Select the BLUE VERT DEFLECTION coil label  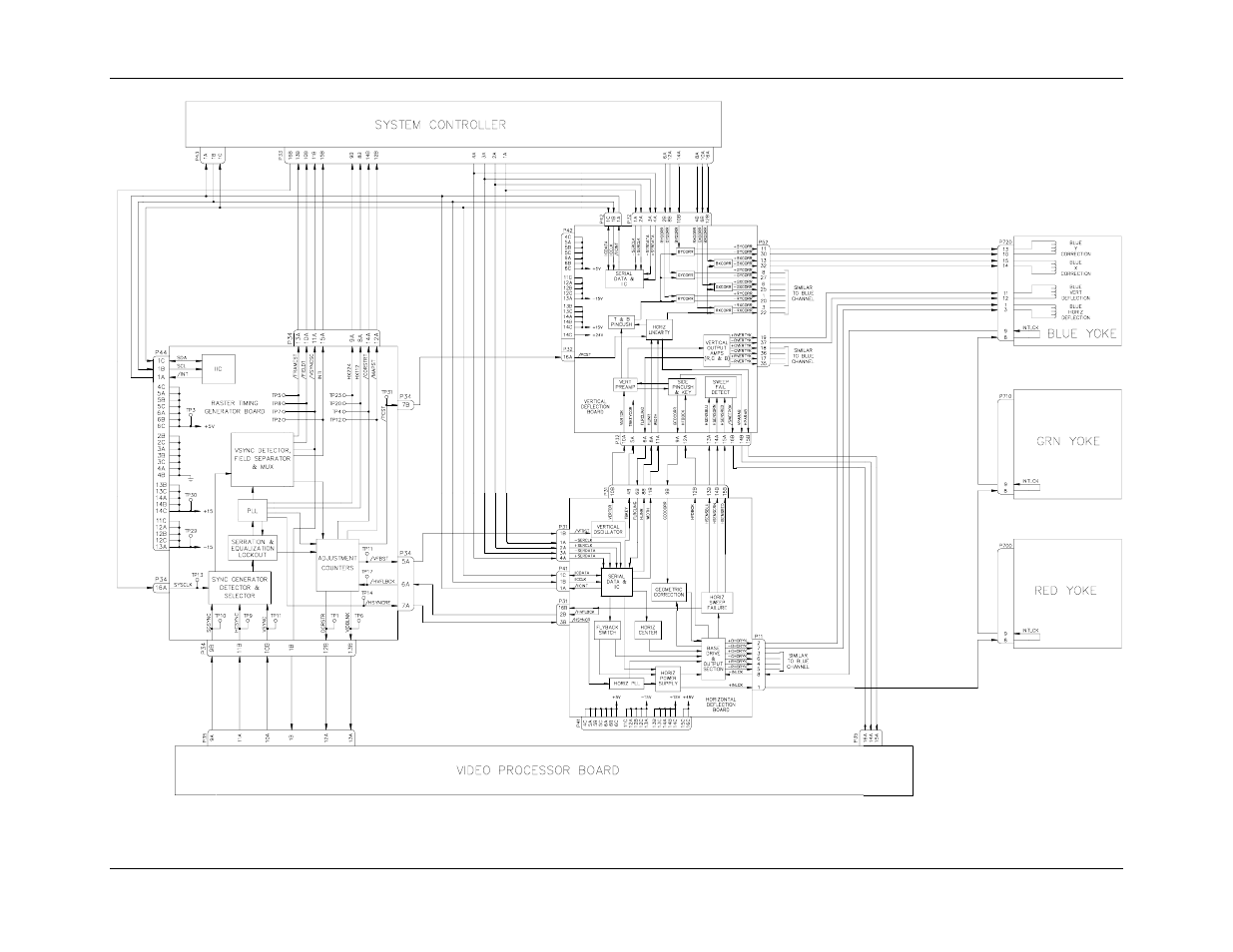pyautogui.click(x=1074, y=292)
